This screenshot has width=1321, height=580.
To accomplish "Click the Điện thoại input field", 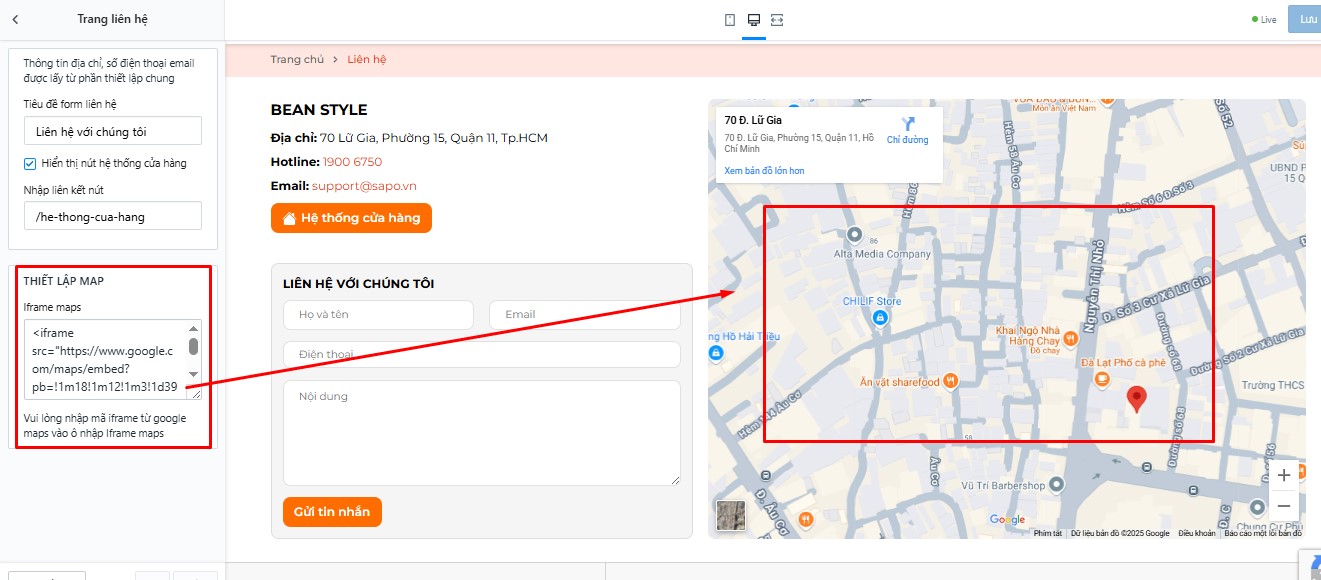I will pos(482,354).
